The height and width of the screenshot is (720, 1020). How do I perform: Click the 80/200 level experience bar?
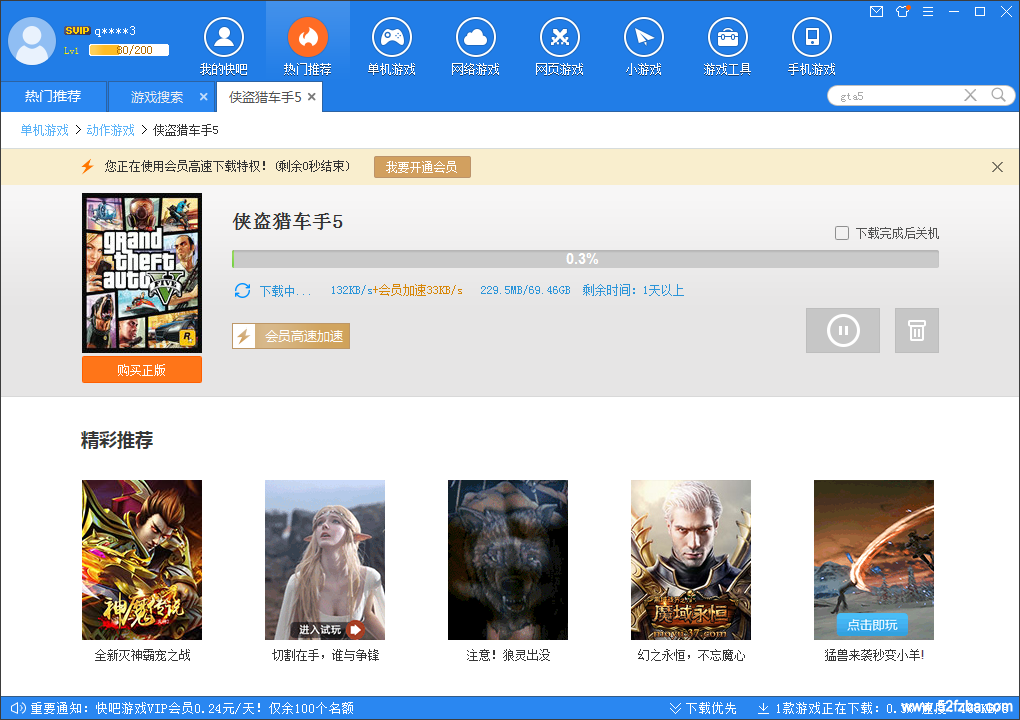[129, 50]
